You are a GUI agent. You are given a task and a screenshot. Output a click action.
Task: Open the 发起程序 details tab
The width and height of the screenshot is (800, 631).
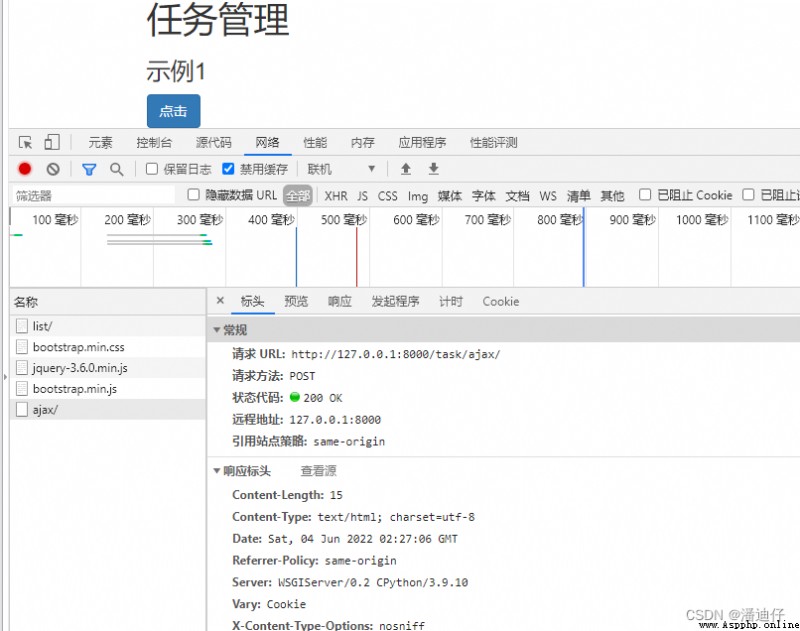395,301
